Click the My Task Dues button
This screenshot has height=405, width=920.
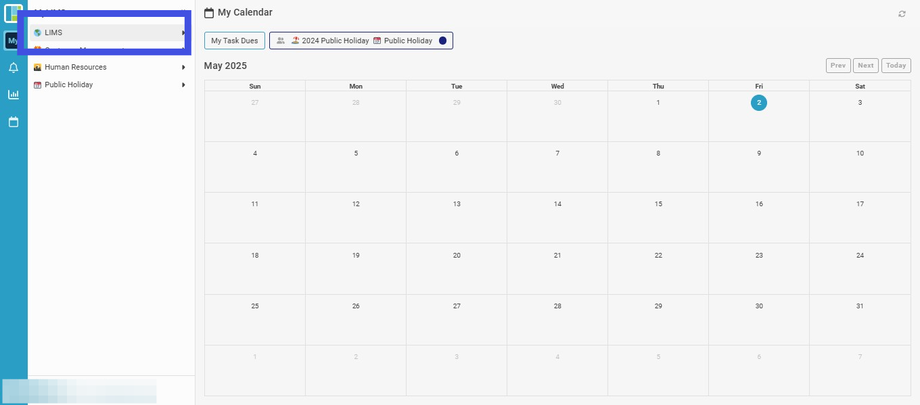click(x=235, y=40)
